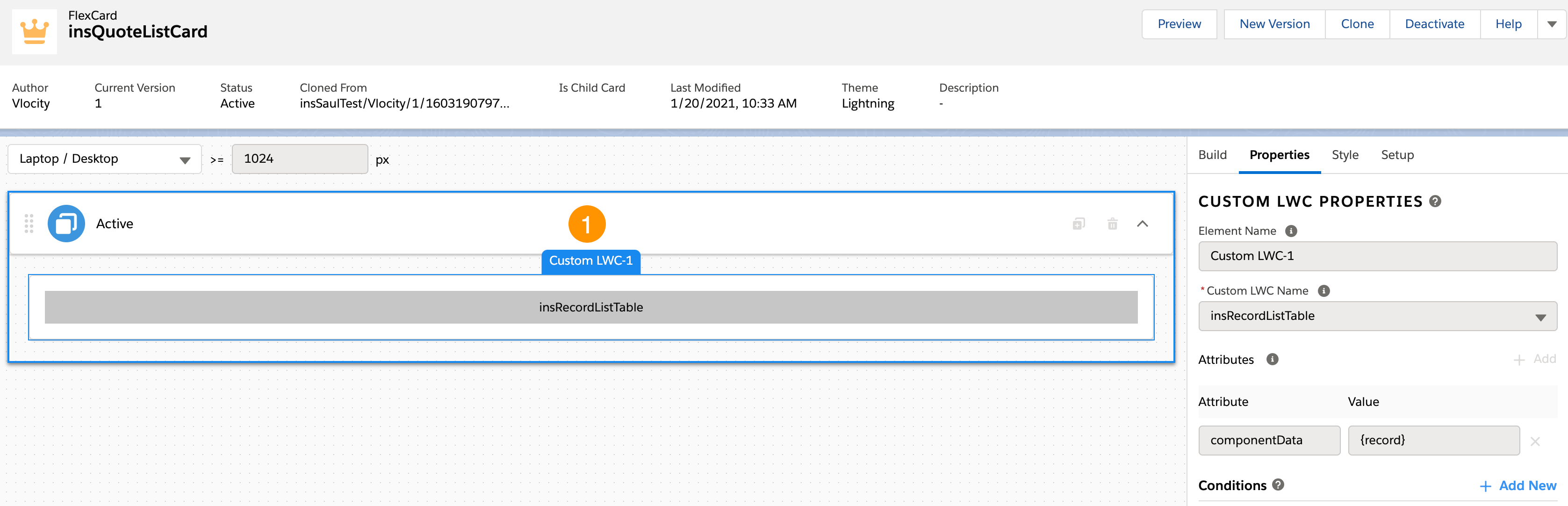Click the viewport width field showing 1024
This screenshot has height=506, width=1568.
coord(300,159)
